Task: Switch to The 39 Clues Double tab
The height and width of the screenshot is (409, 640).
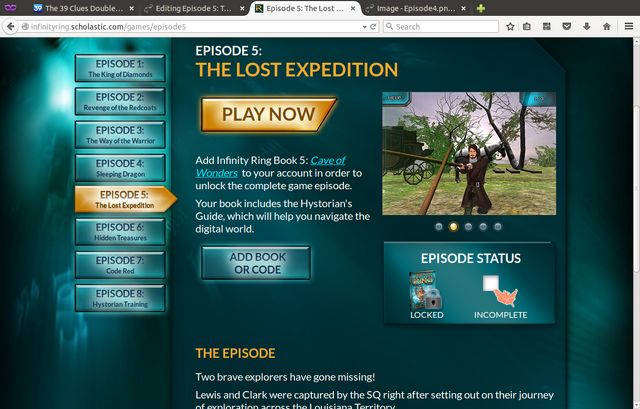Action: click(84, 8)
